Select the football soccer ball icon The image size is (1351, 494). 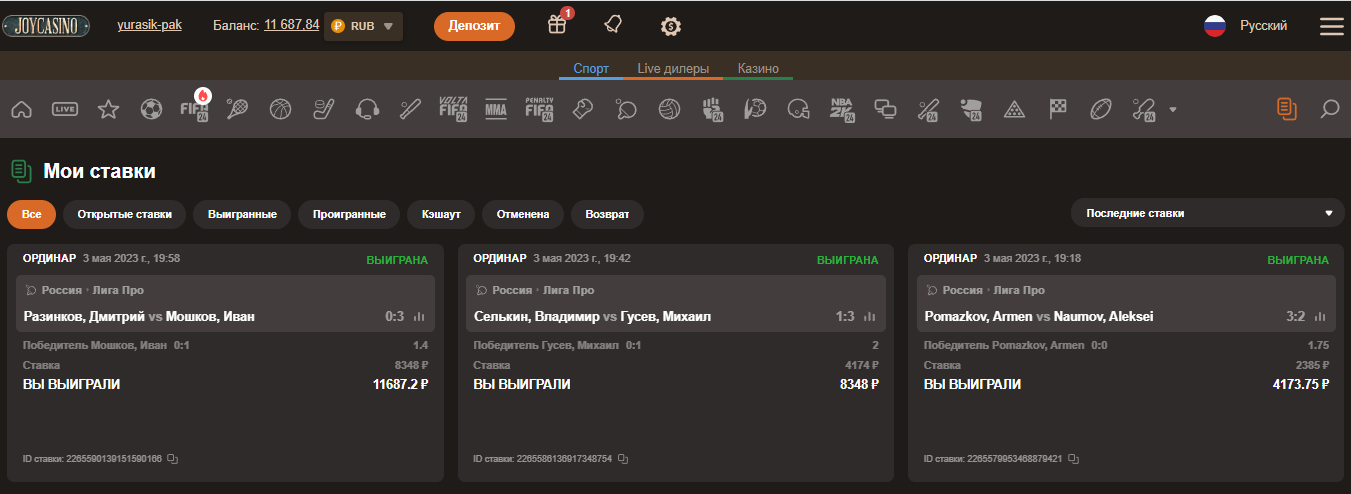(x=151, y=109)
